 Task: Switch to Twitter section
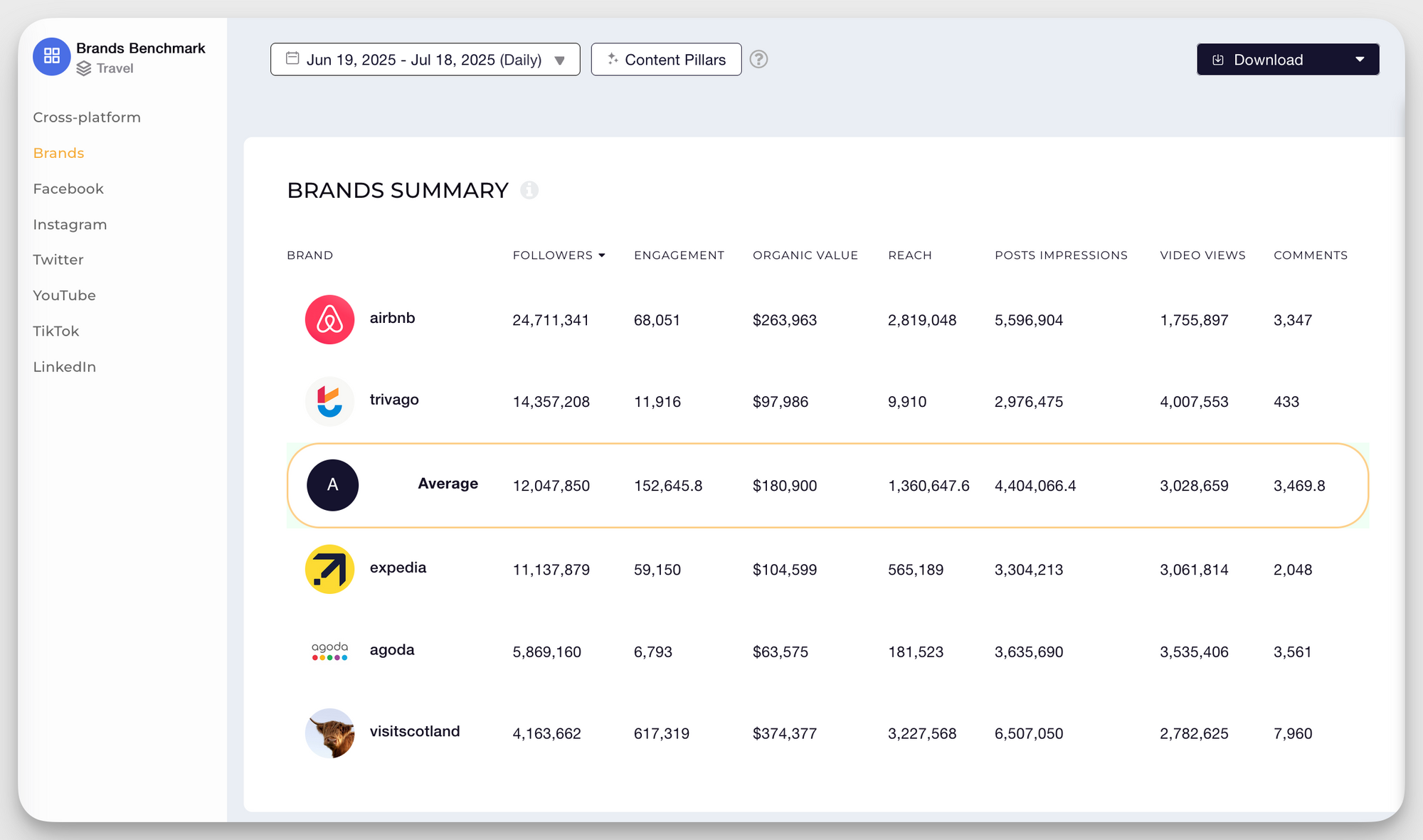tap(58, 260)
